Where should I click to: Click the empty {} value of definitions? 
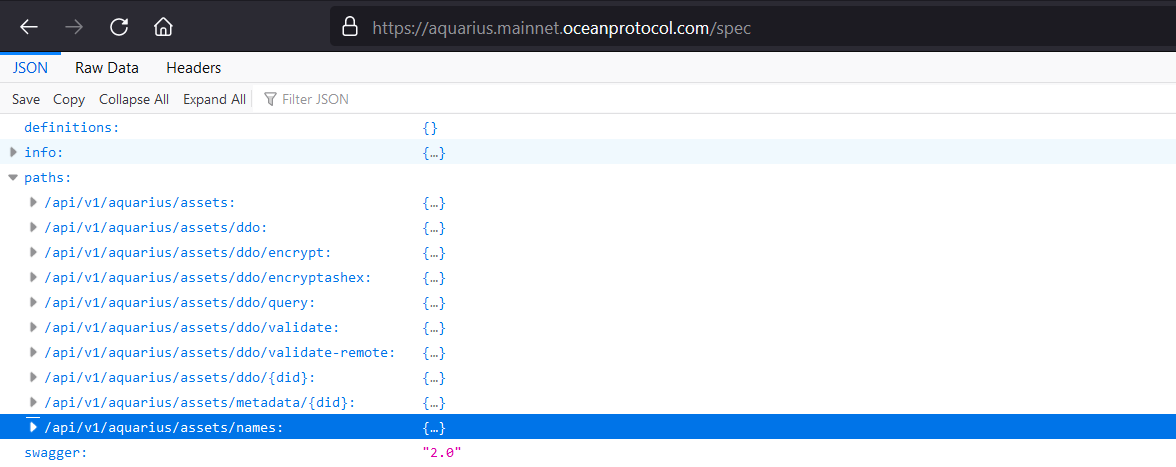[430, 127]
